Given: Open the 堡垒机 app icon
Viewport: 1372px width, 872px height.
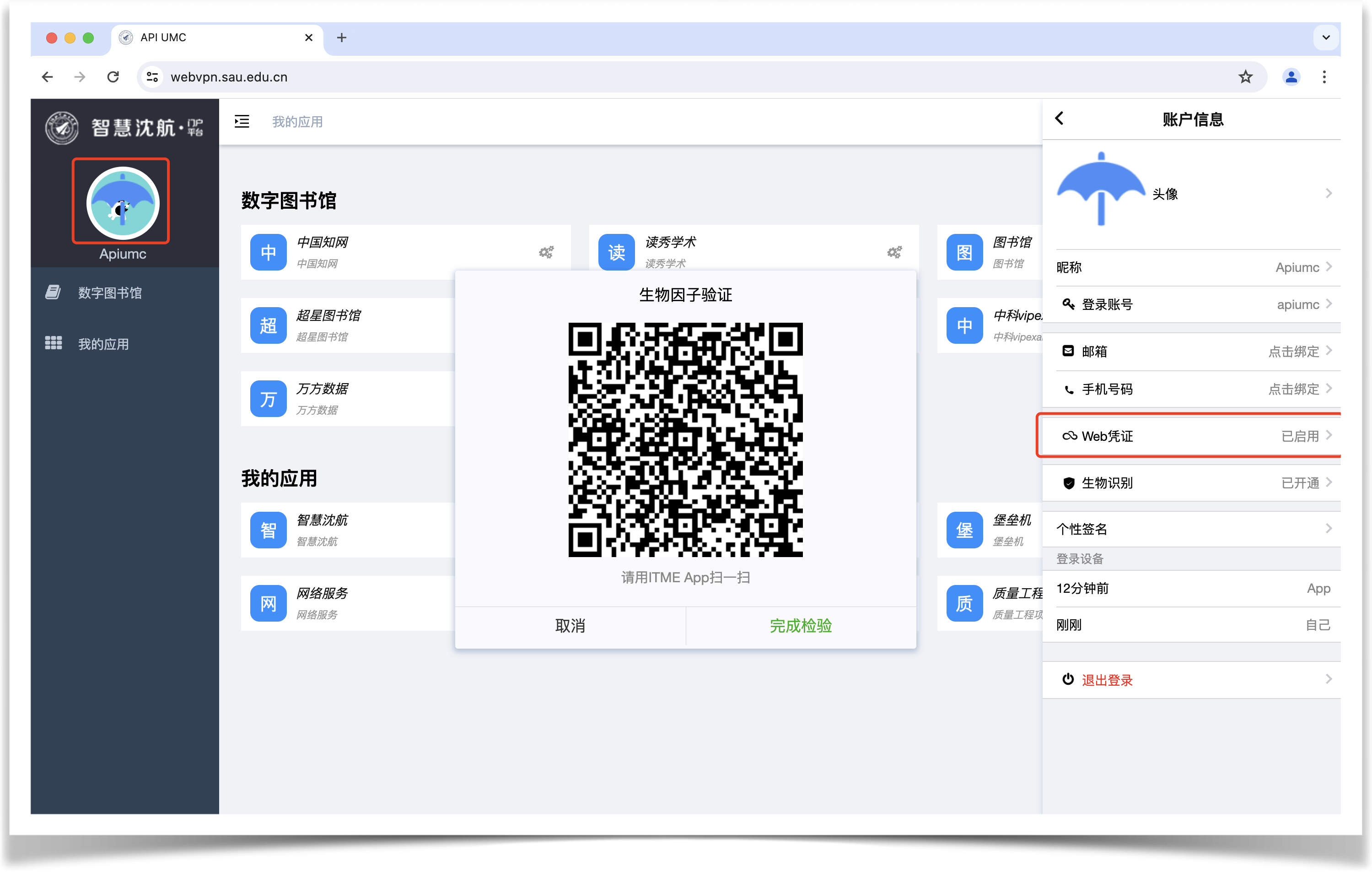Looking at the screenshot, I should coord(964,530).
